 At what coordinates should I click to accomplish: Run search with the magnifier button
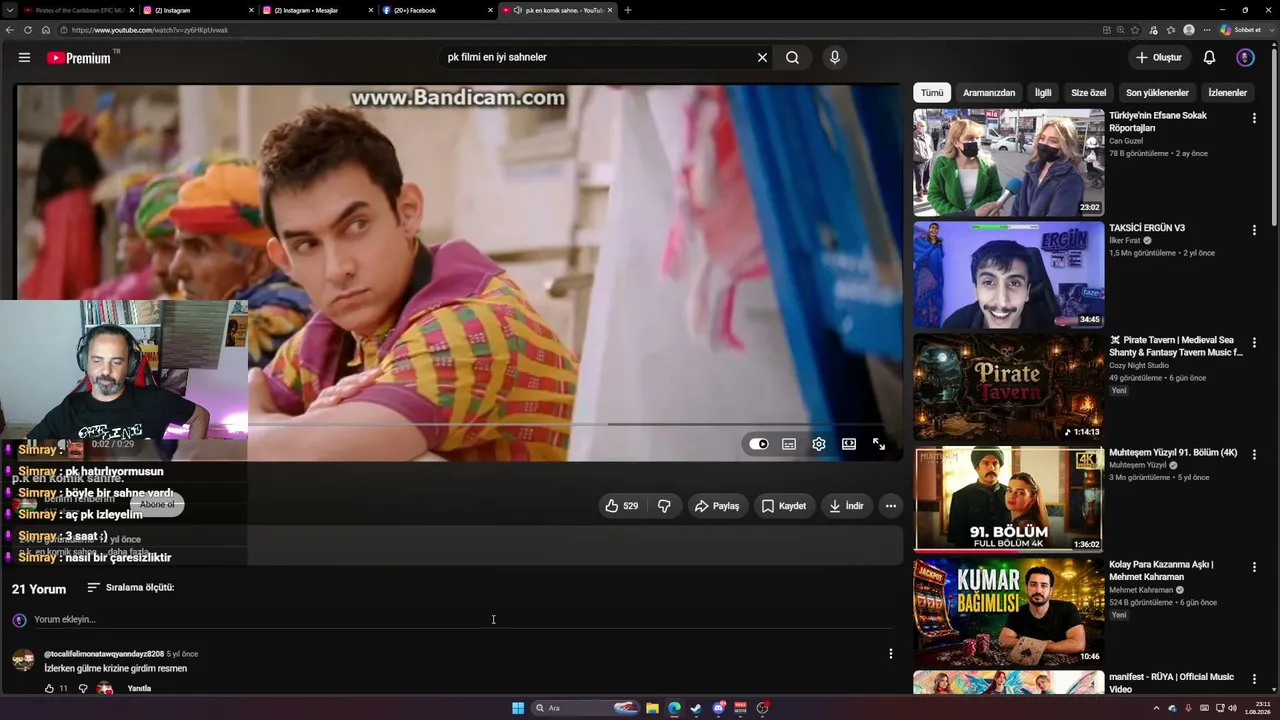[x=792, y=57]
